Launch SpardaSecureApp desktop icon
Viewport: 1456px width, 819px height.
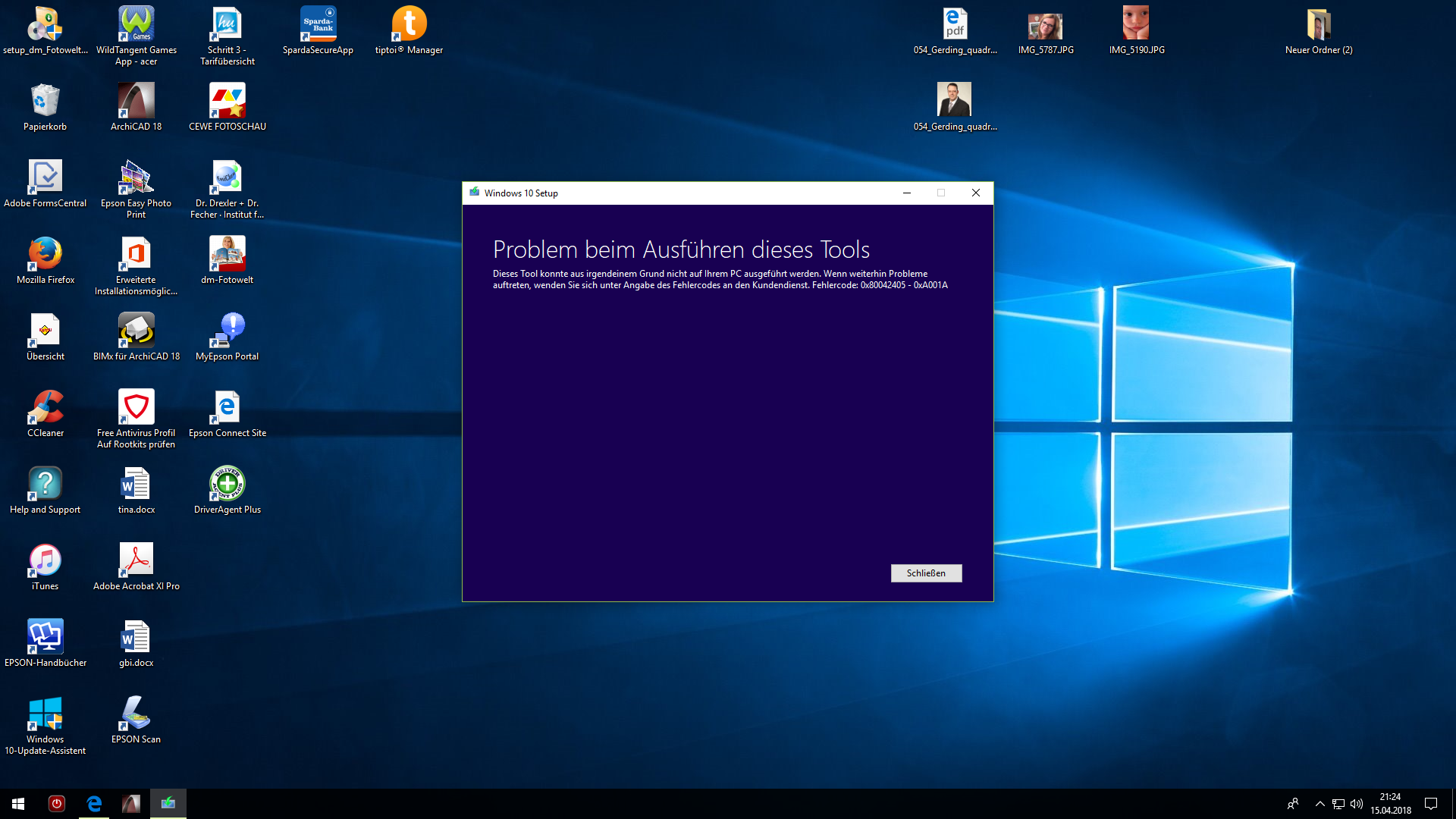click(318, 32)
